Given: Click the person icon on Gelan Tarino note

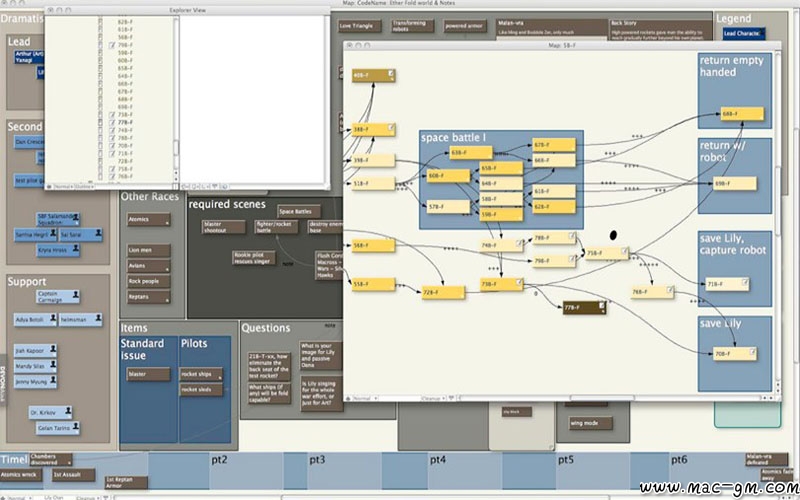Looking at the screenshot, I should 76,426.
